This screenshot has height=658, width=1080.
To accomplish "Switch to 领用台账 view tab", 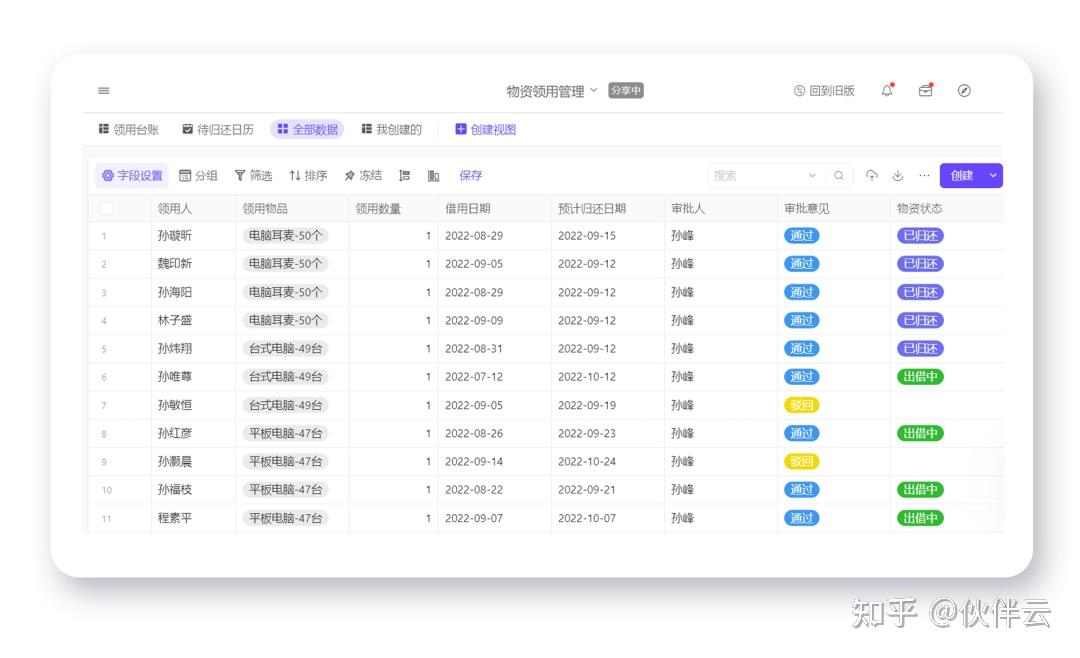I will coord(129,130).
